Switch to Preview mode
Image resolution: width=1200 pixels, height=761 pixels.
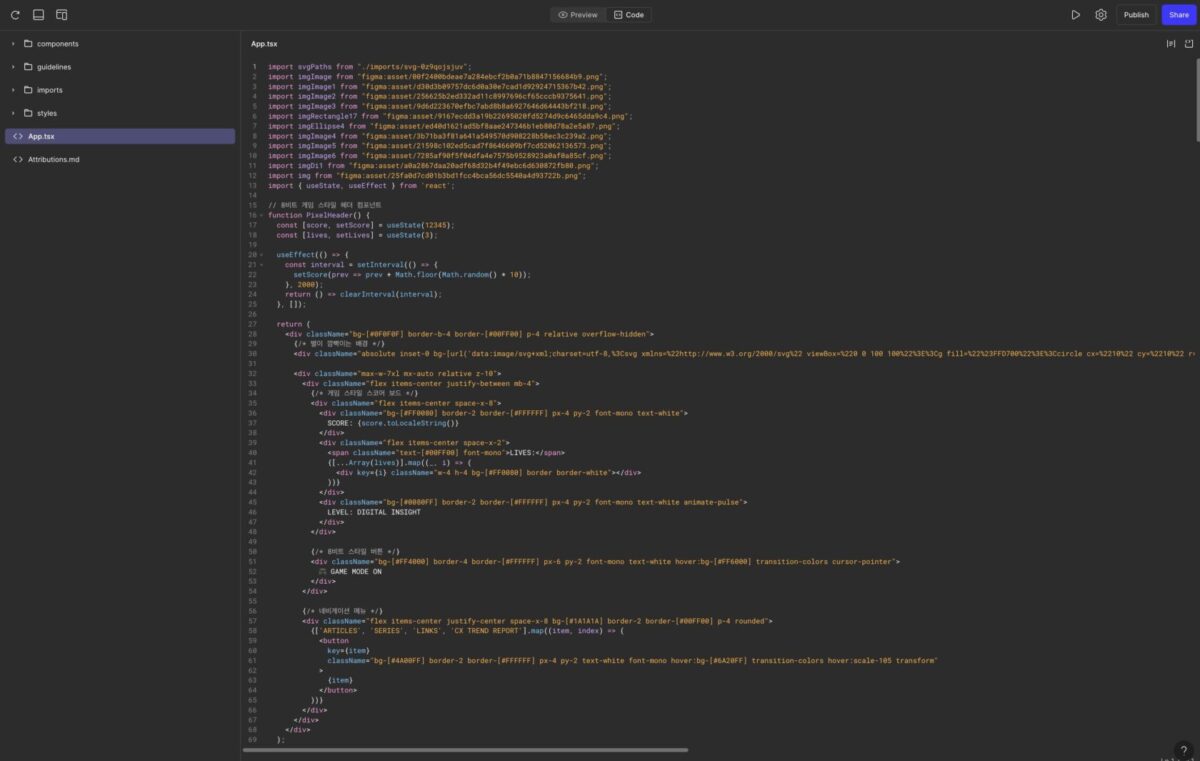[x=578, y=15]
